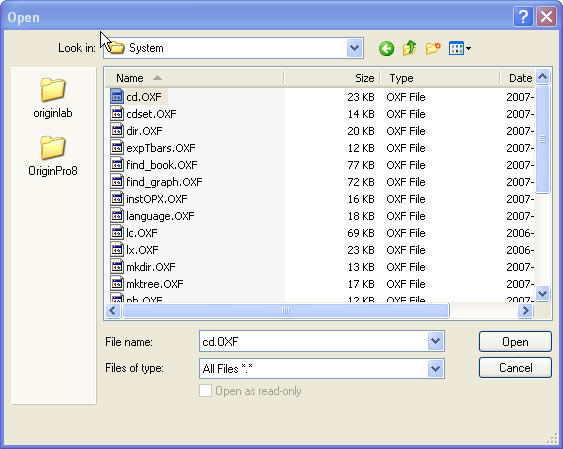Viewport: 563px width, 449px height.
Task: Select the mkdir.OXF file icon
Action: point(117,267)
